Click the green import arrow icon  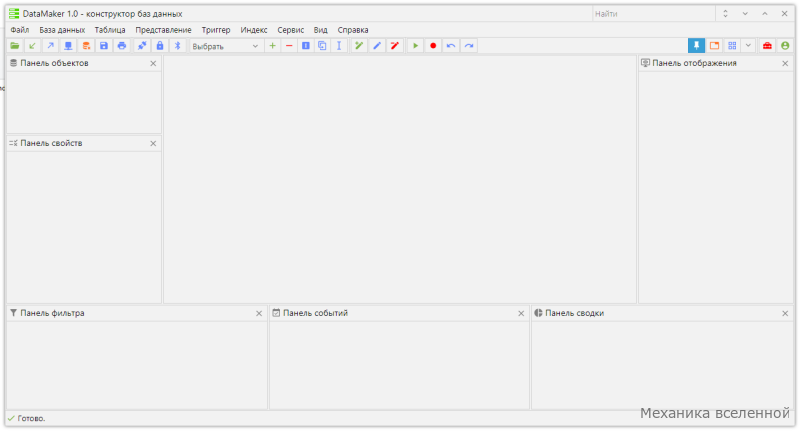click(x=33, y=46)
